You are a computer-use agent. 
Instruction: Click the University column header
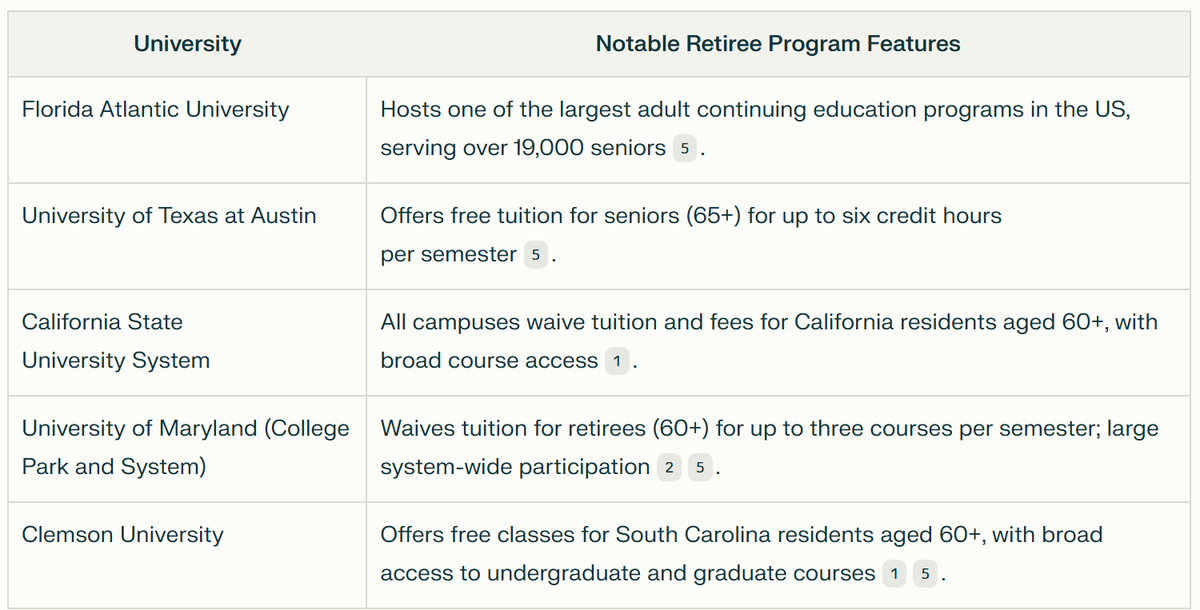pos(187,44)
